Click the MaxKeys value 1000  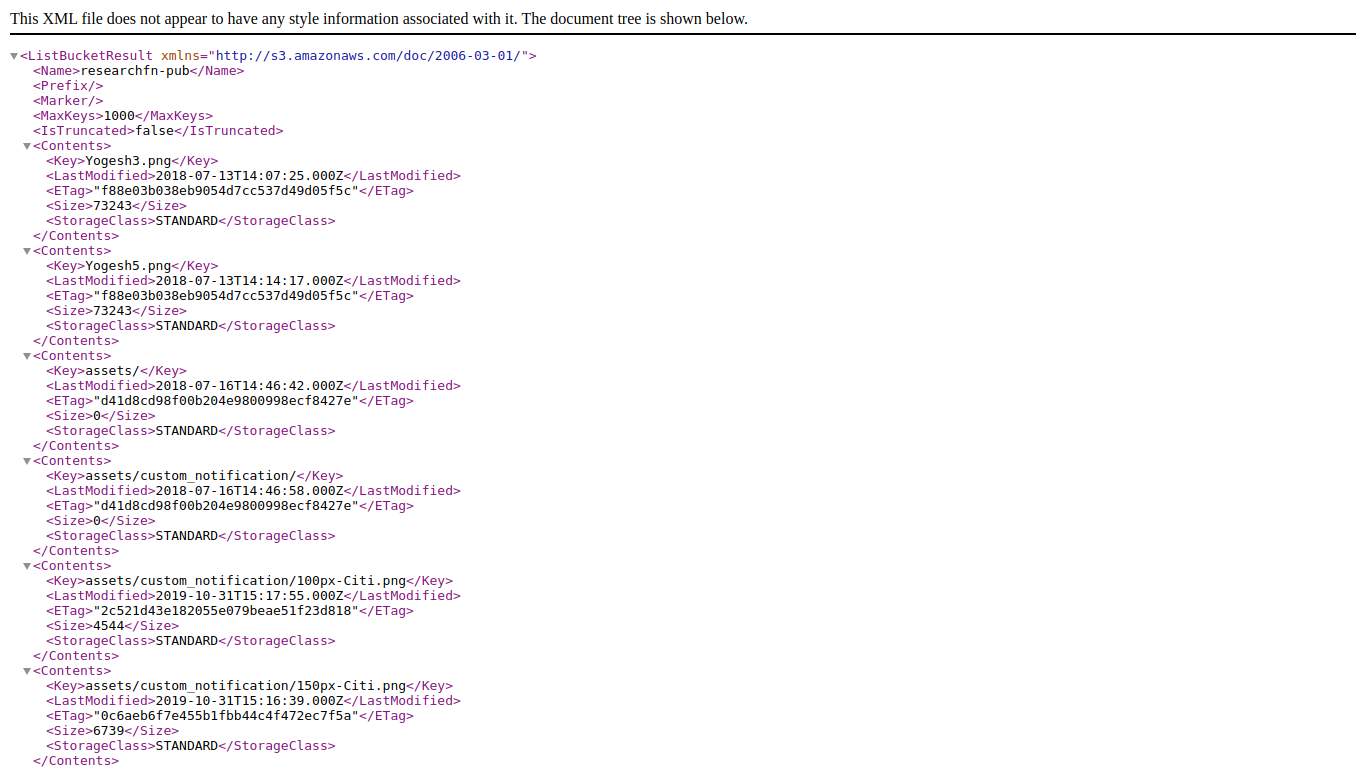coord(119,116)
